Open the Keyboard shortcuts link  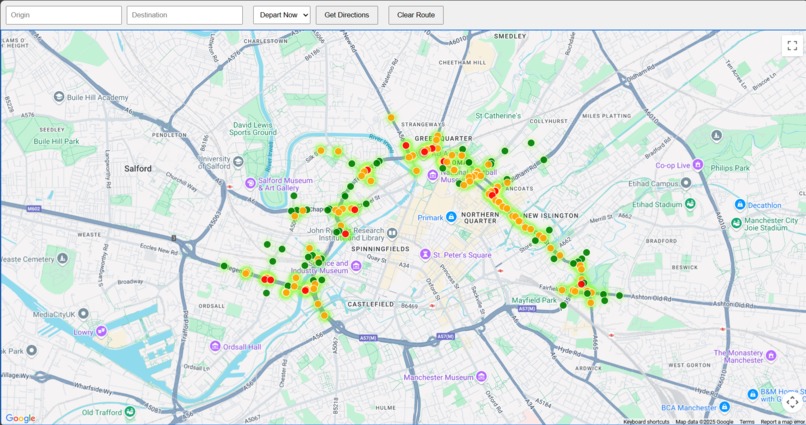(646, 422)
